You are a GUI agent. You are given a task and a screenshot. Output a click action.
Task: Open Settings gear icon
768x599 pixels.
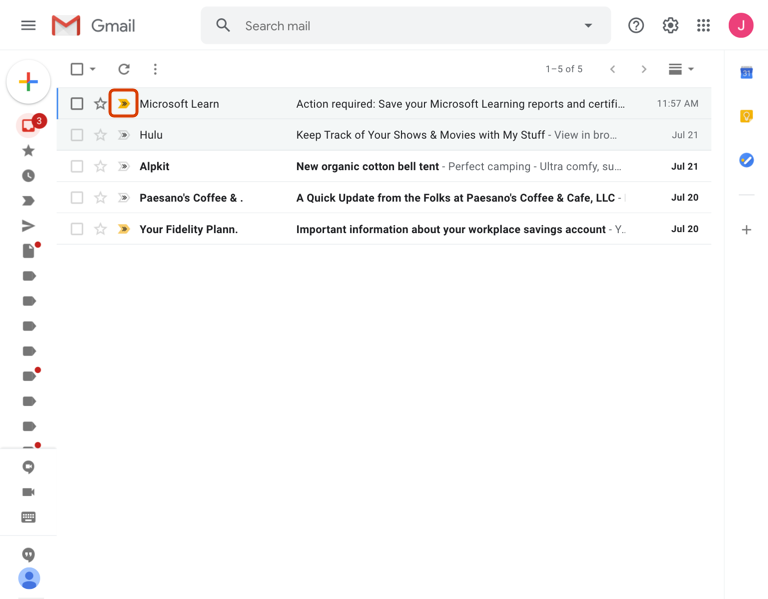pos(670,26)
